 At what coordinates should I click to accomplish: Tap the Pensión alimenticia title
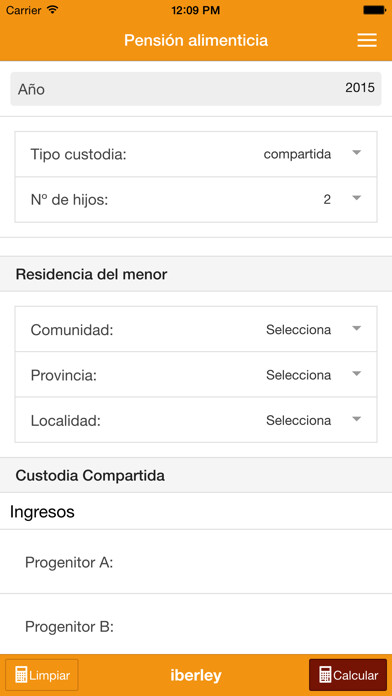click(196, 40)
